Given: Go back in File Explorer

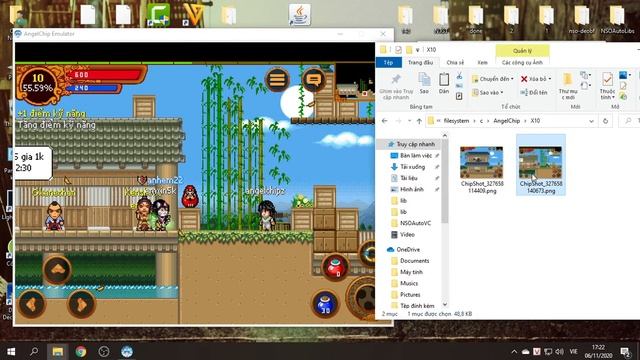Looking at the screenshot, I should click(384, 121).
